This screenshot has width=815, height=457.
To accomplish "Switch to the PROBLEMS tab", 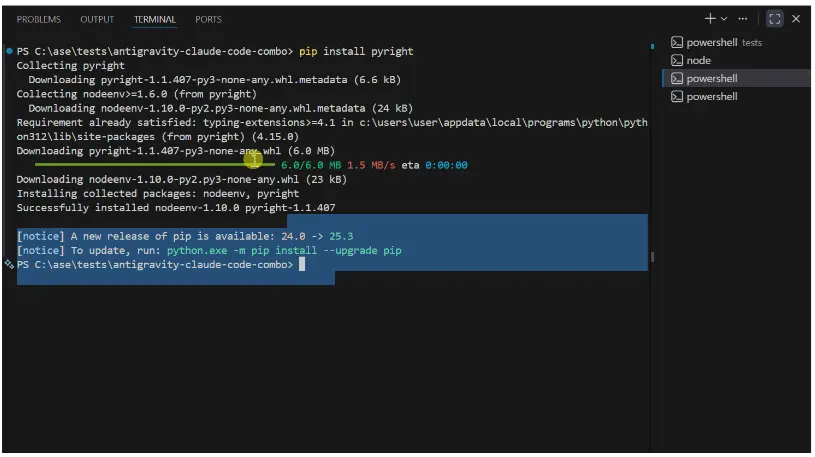I will coord(38,19).
